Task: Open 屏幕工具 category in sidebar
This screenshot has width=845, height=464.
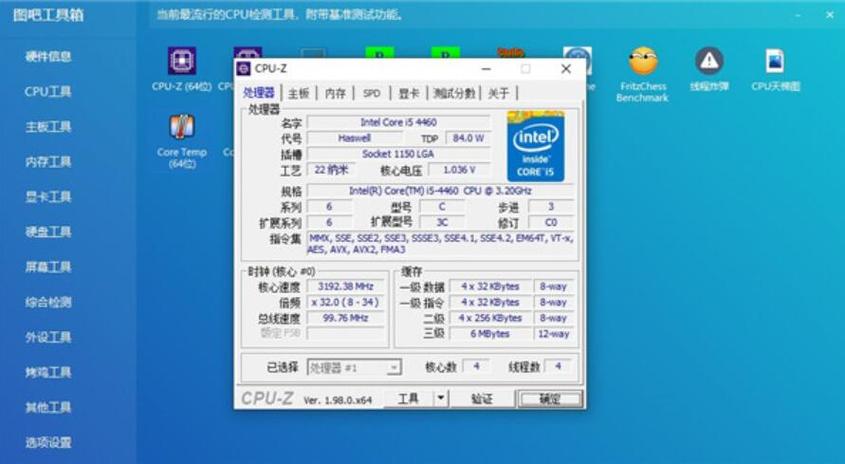Action: (x=48, y=267)
